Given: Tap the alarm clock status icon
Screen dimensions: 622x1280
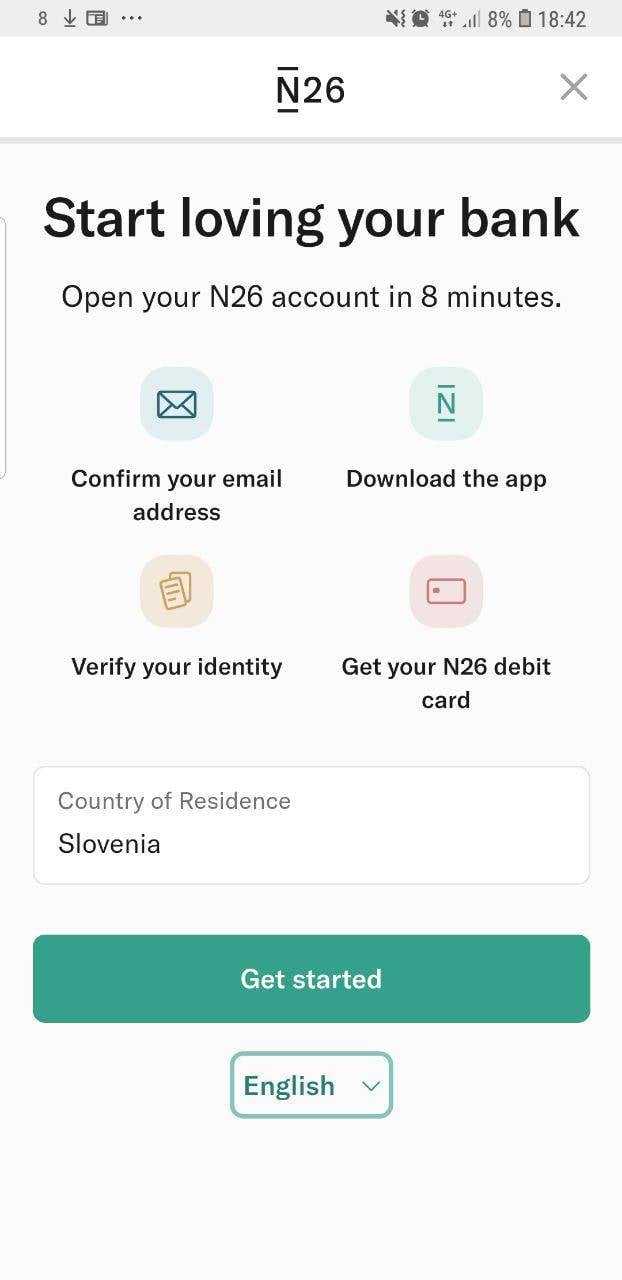Looking at the screenshot, I should (420, 18).
